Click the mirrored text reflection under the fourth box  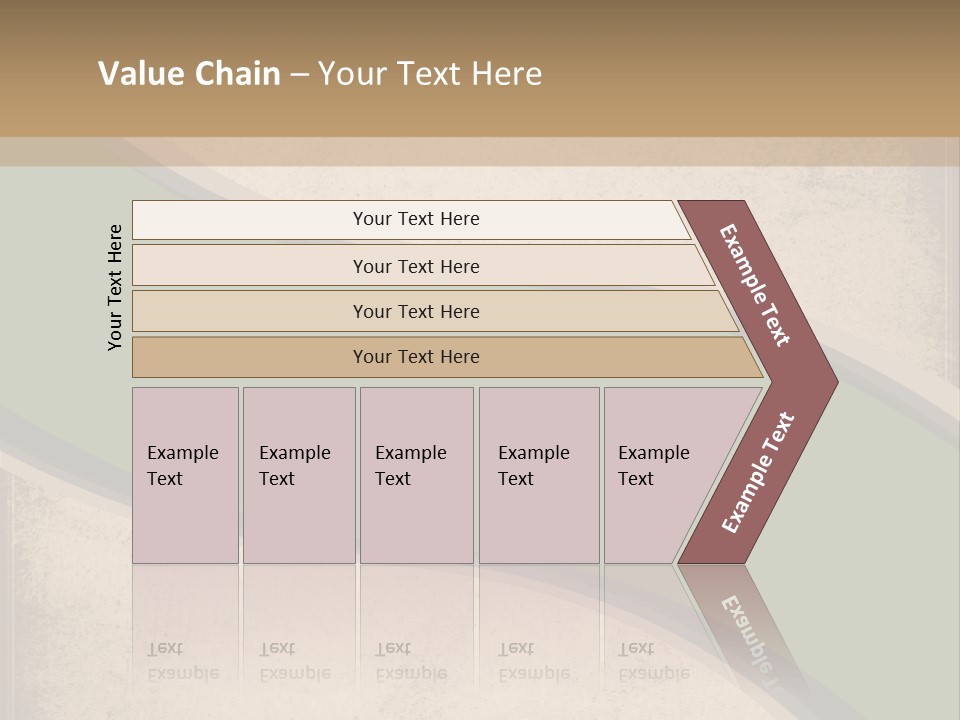pos(534,661)
